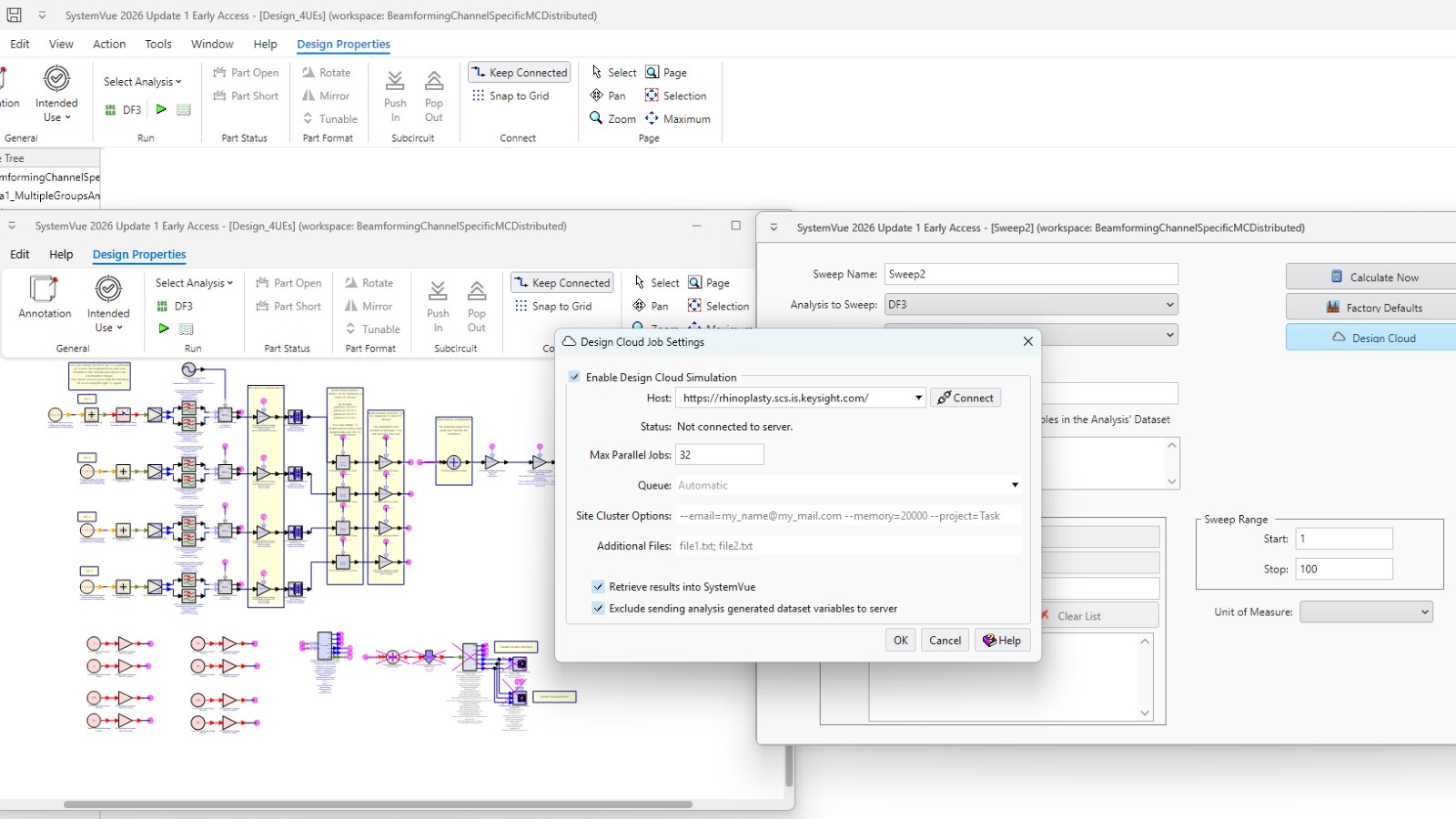Open quick access dropdown in Sweep2 title bar
This screenshot has width=1456, height=819.
pyautogui.click(x=773, y=227)
